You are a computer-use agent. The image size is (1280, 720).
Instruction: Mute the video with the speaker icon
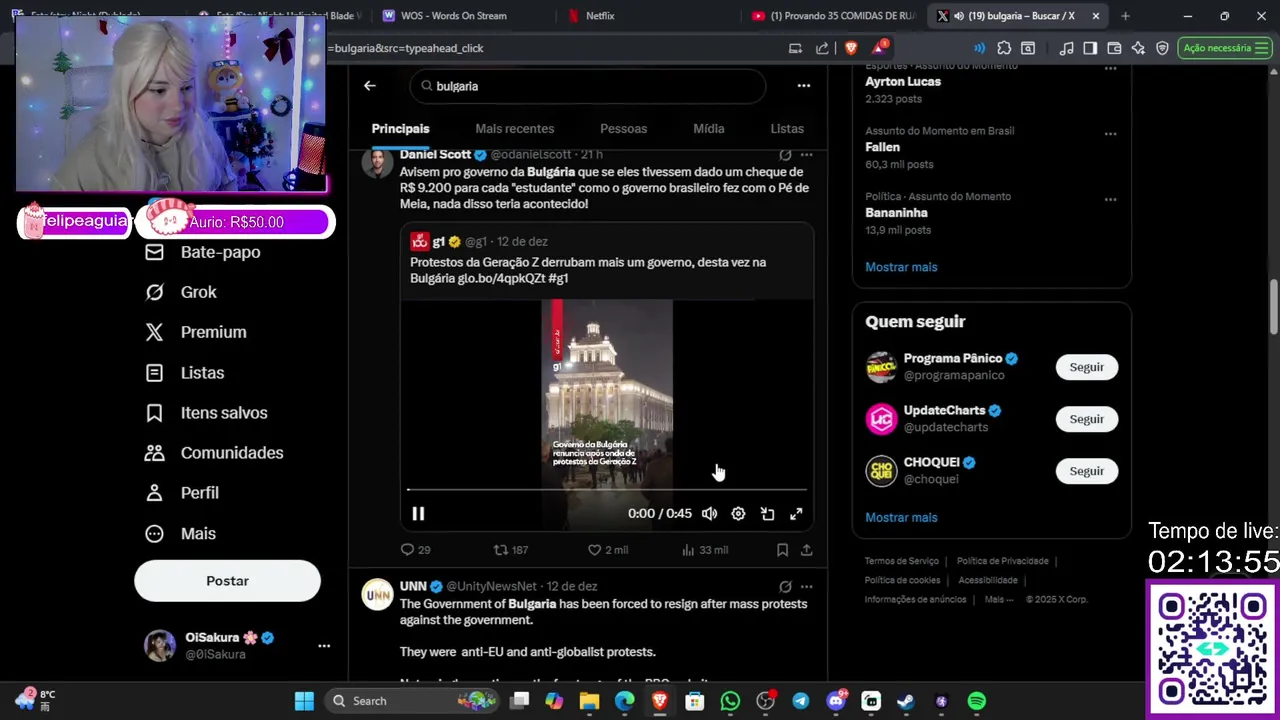[x=709, y=513]
